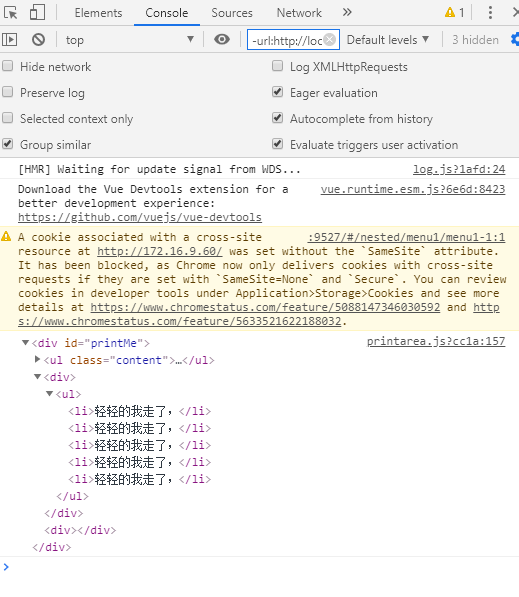Switch to the Elements tab
519x597 pixels.
tap(98, 13)
